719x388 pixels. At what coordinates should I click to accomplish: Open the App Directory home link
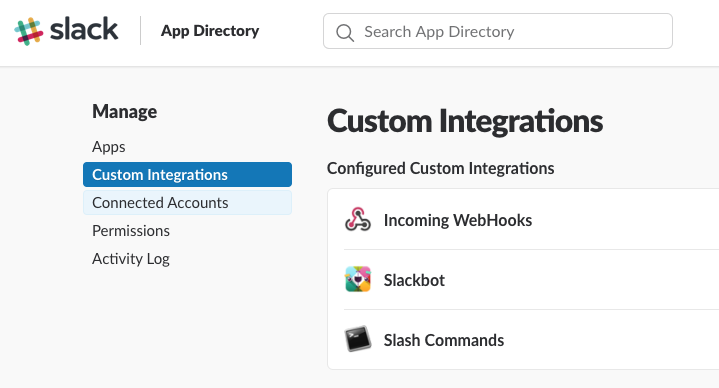(x=210, y=31)
